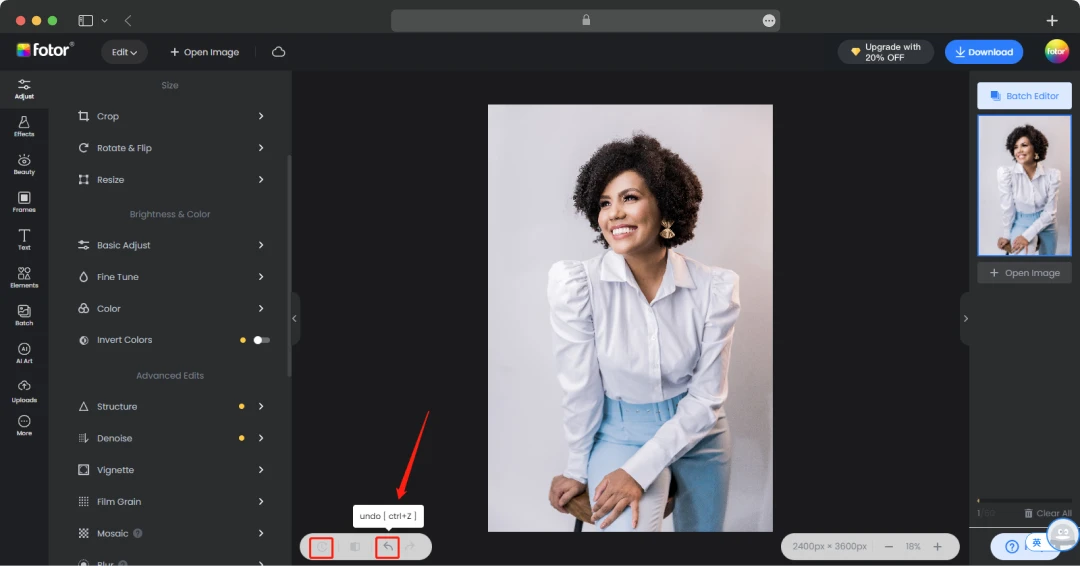Open the Safari sidebar dropdown chevron

pyautogui.click(x=105, y=21)
